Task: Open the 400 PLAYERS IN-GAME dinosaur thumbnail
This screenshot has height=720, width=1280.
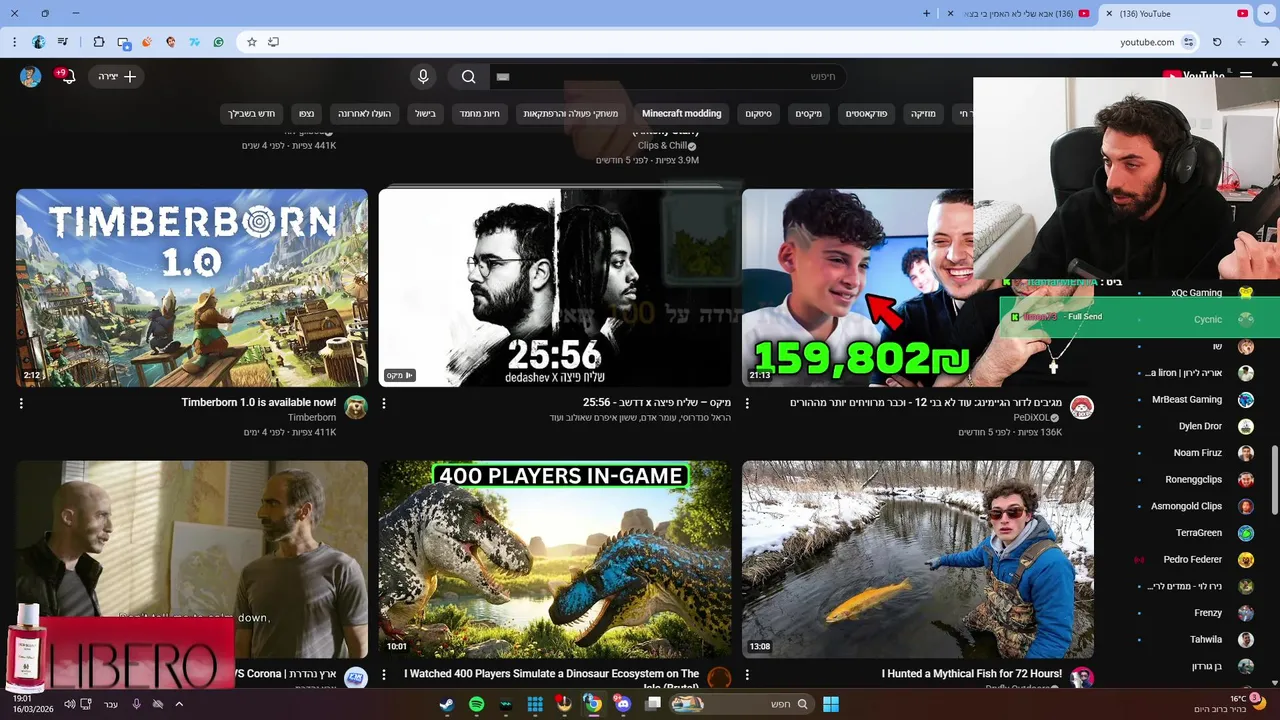Action: [555, 559]
